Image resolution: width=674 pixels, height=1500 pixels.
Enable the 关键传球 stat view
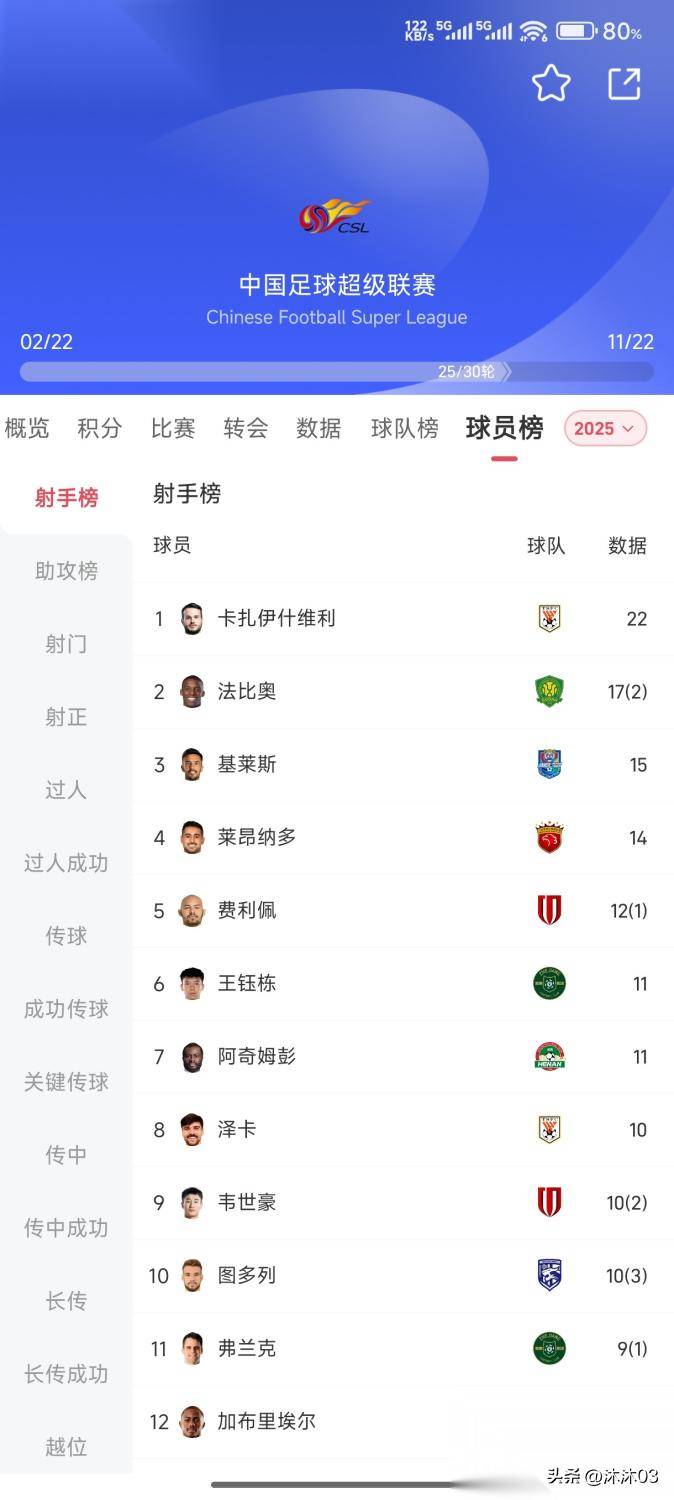pyautogui.click(x=64, y=1082)
